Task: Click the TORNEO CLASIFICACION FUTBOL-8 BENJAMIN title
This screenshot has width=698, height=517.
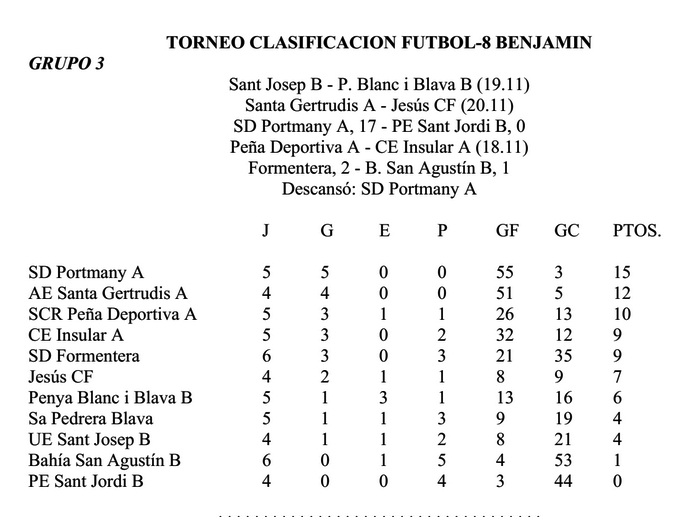Action: tap(379, 43)
